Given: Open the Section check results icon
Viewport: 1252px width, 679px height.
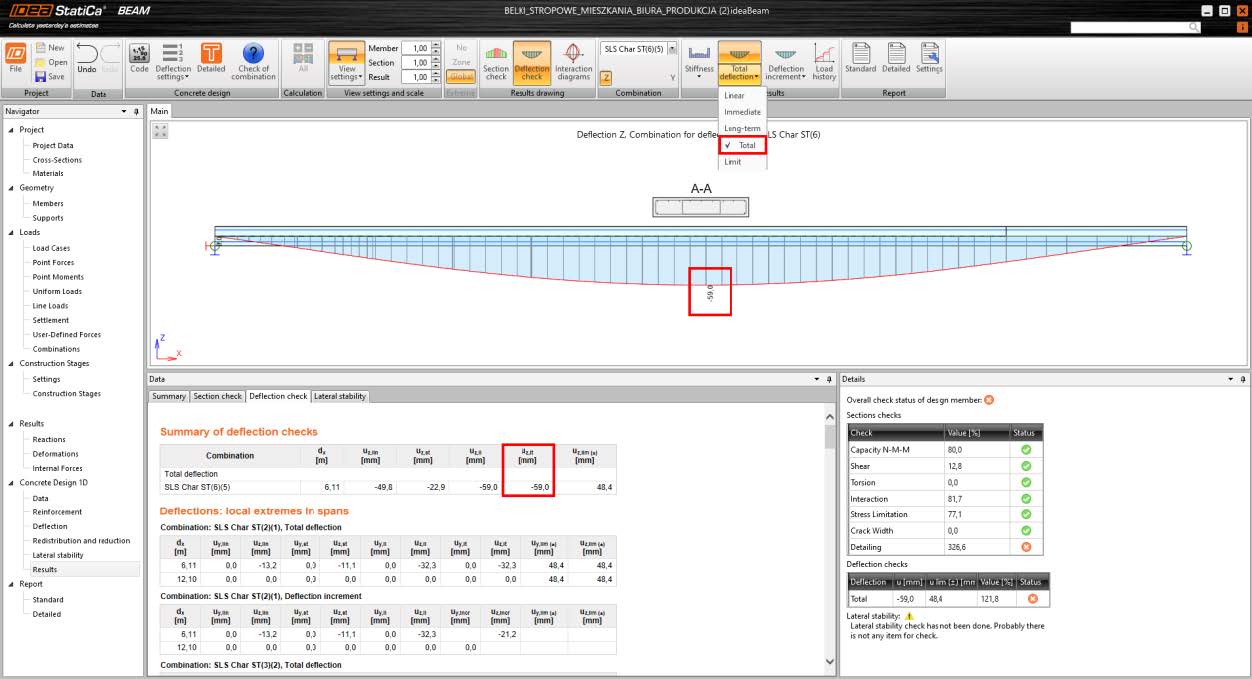Looking at the screenshot, I should coord(496,58).
